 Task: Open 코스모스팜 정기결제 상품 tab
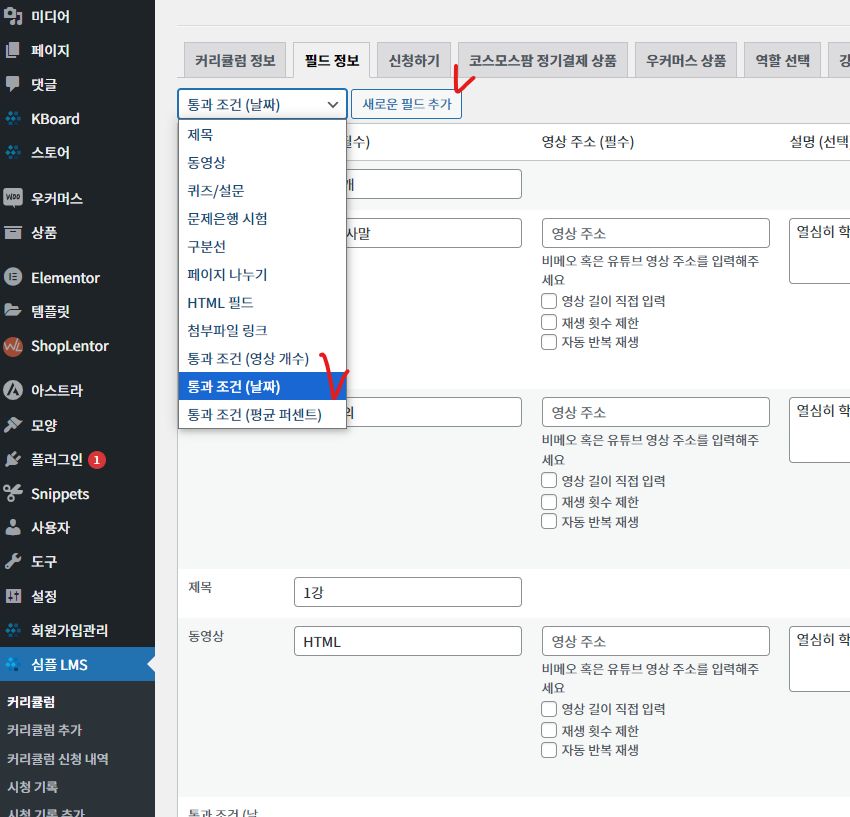[x=543, y=60]
